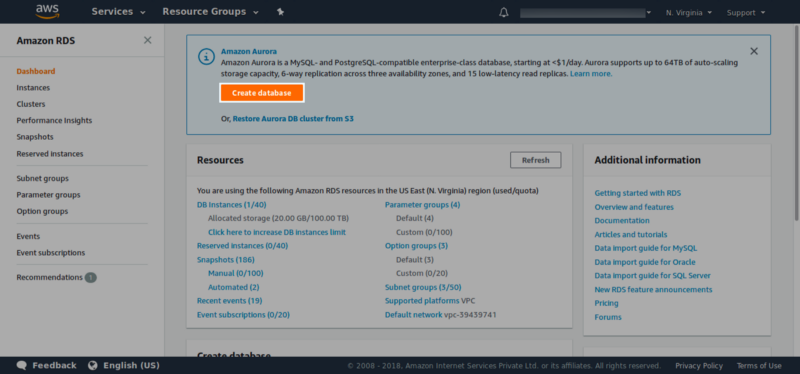Open Data import guide for SQL Server
The height and width of the screenshot is (374, 800).
pos(653,276)
